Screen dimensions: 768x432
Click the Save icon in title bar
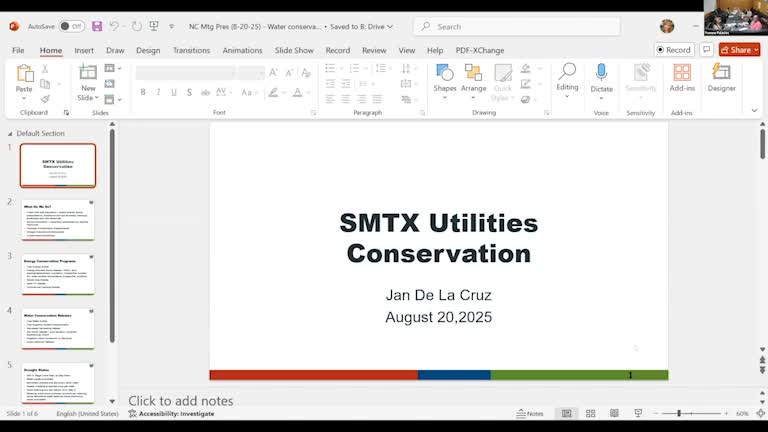(x=97, y=26)
